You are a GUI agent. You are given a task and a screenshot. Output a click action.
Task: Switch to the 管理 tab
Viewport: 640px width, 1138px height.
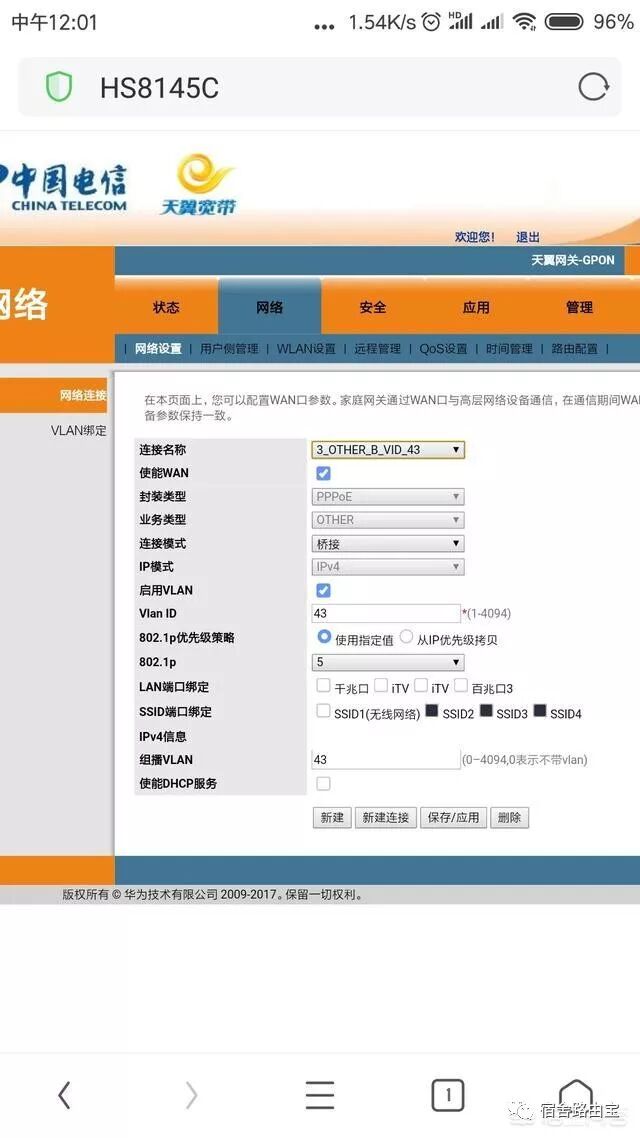580,307
